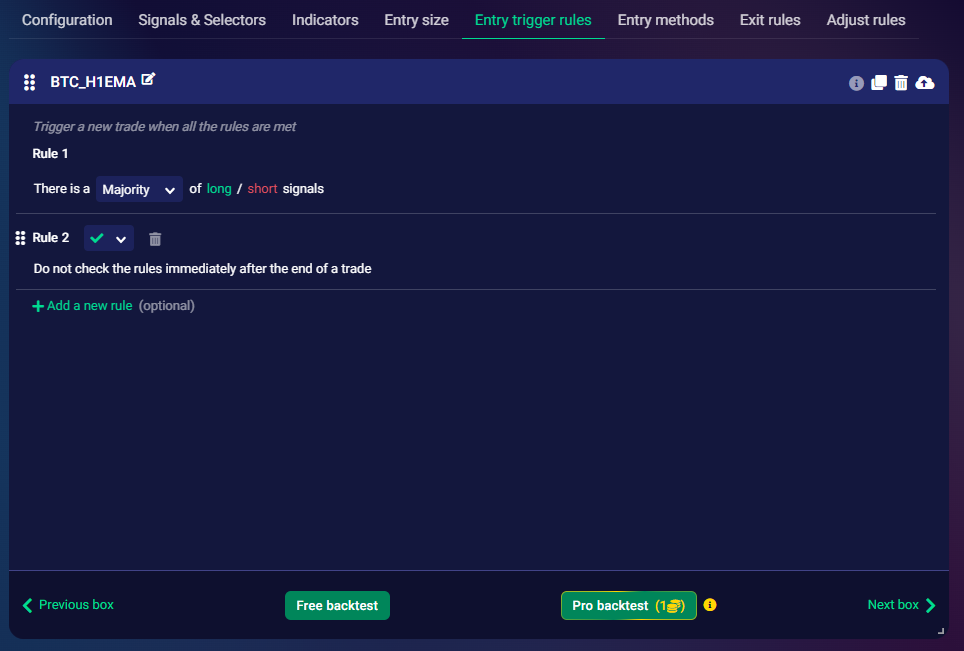
Task: Delete the BTC_H1EMA box
Action: pos(901,82)
